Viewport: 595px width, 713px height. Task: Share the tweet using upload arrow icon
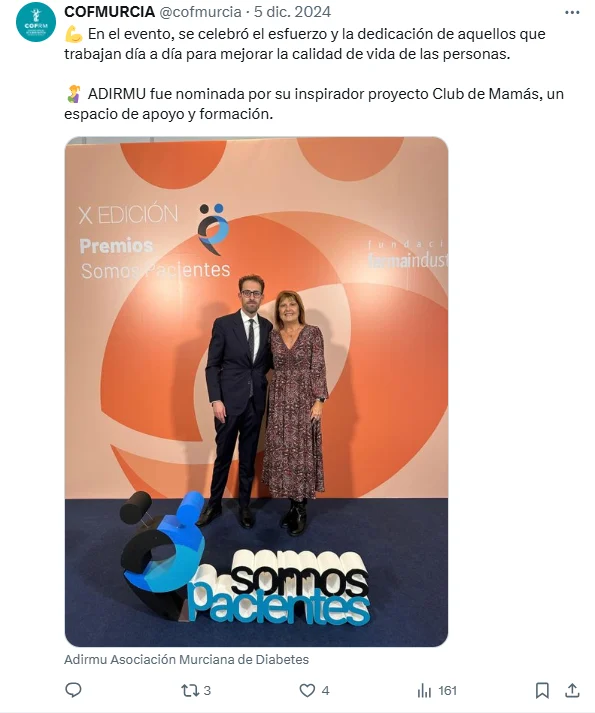tap(572, 690)
